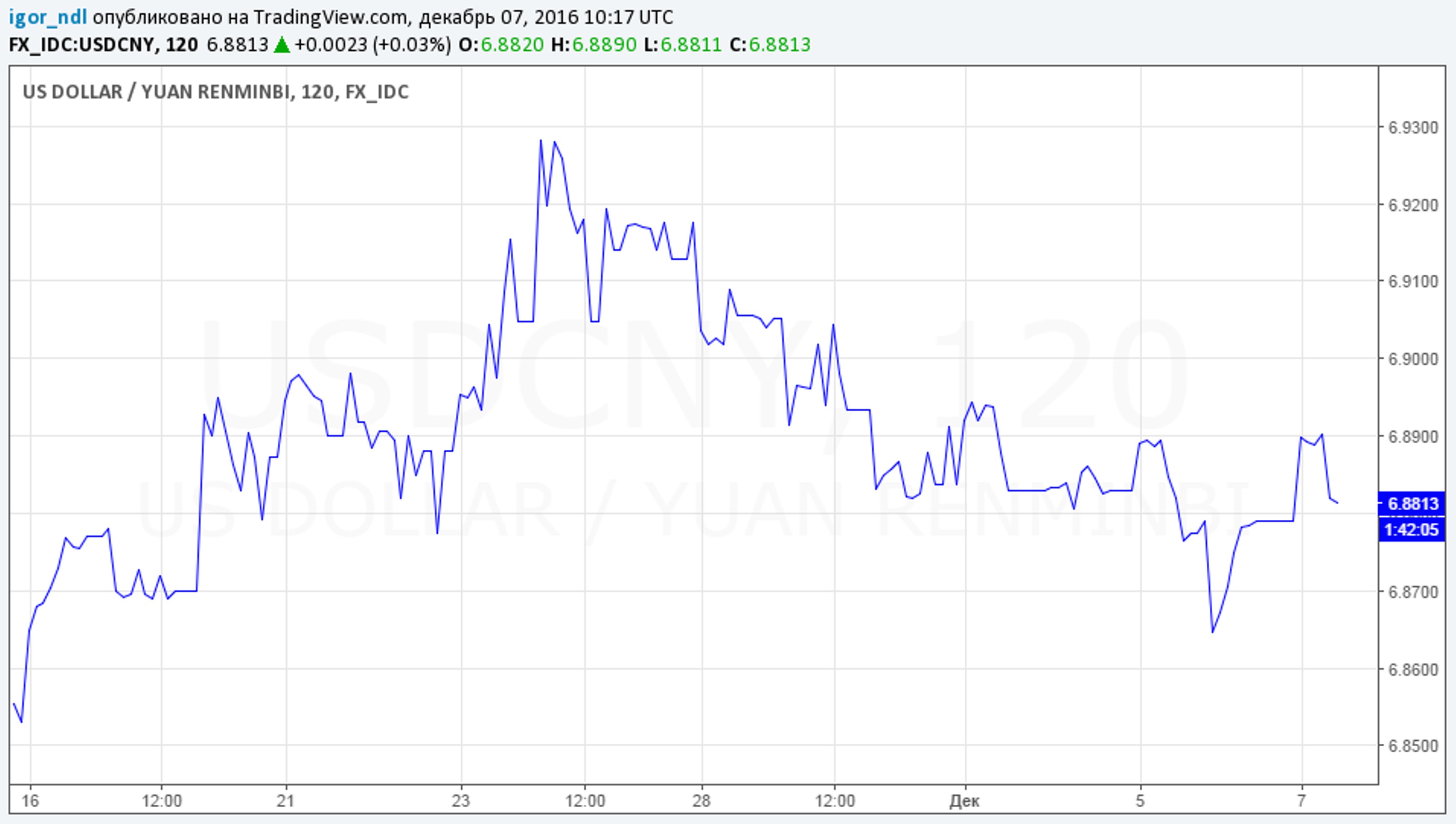The width and height of the screenshot is (1456, 824).
Task: Click the green up-arrow change indicator
Action: (281, 45)
